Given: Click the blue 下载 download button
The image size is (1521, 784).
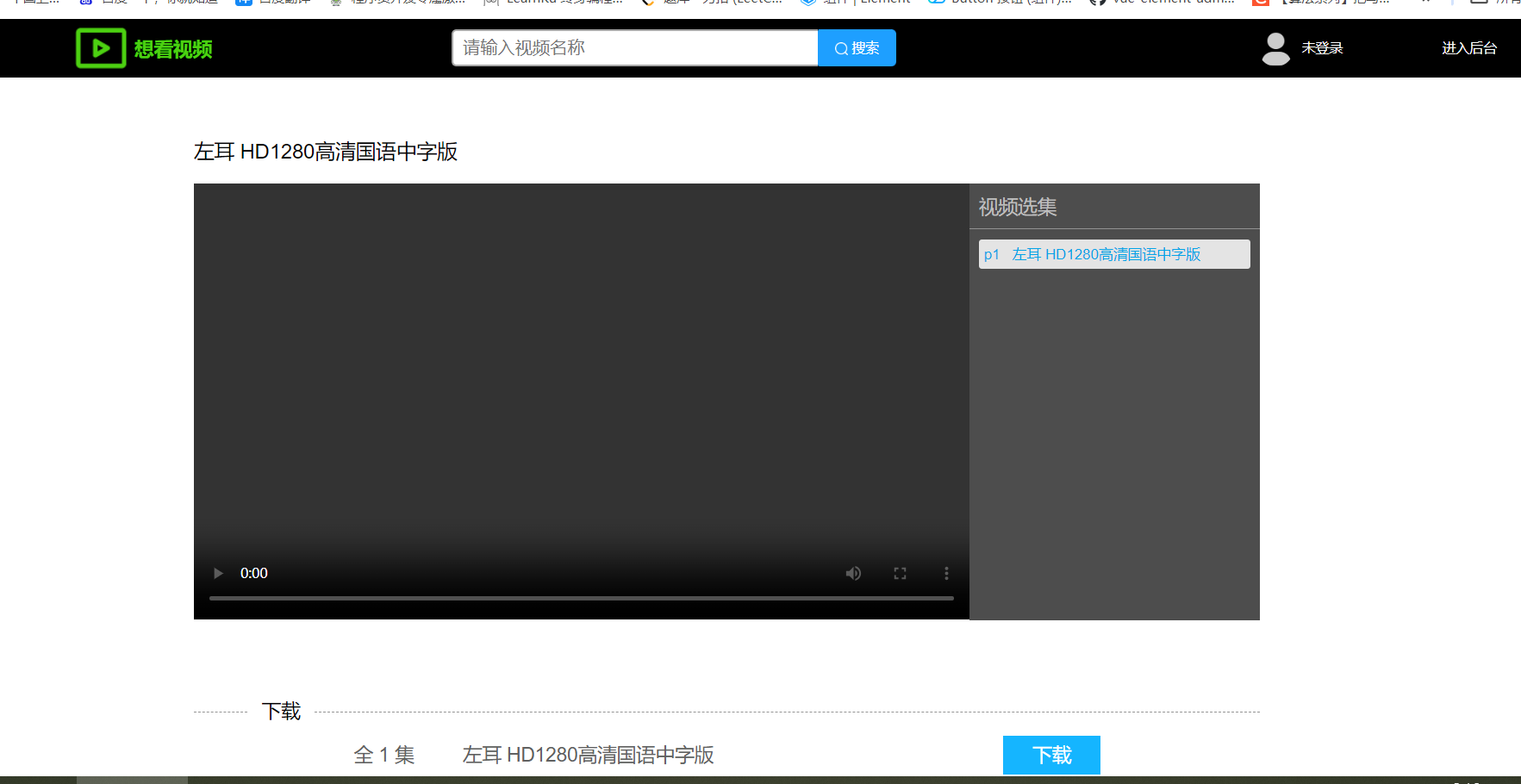Looking at the screenshot, I should [x=1051, y=755].
